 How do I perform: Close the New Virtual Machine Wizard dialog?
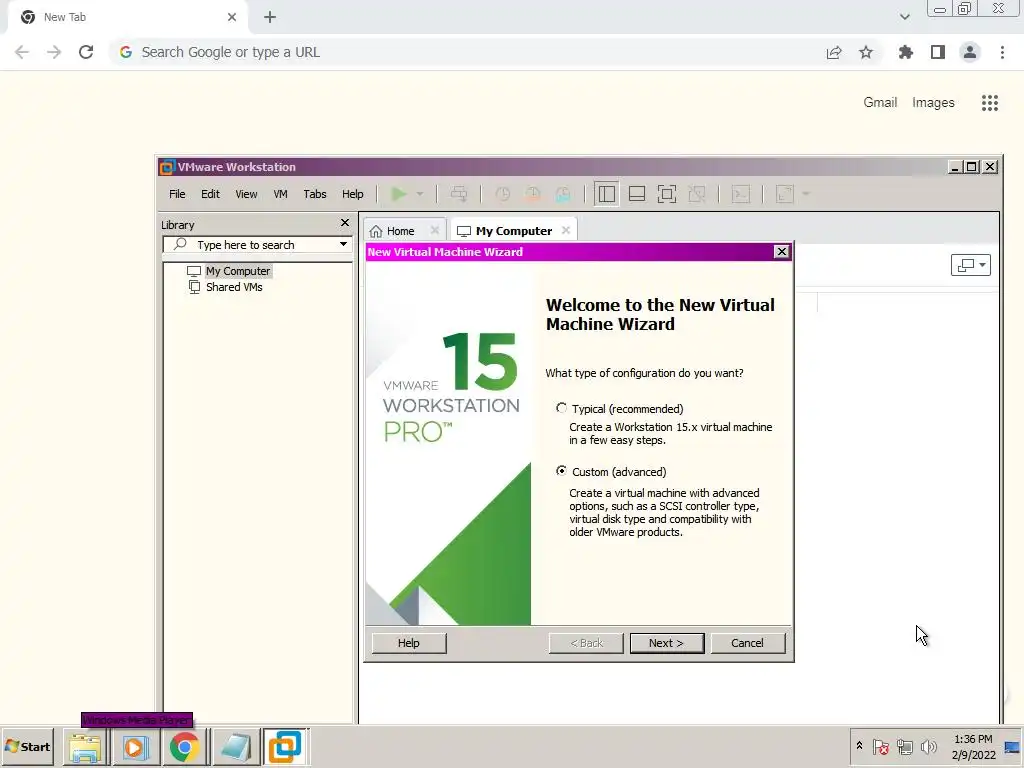[x=782, y=252]
